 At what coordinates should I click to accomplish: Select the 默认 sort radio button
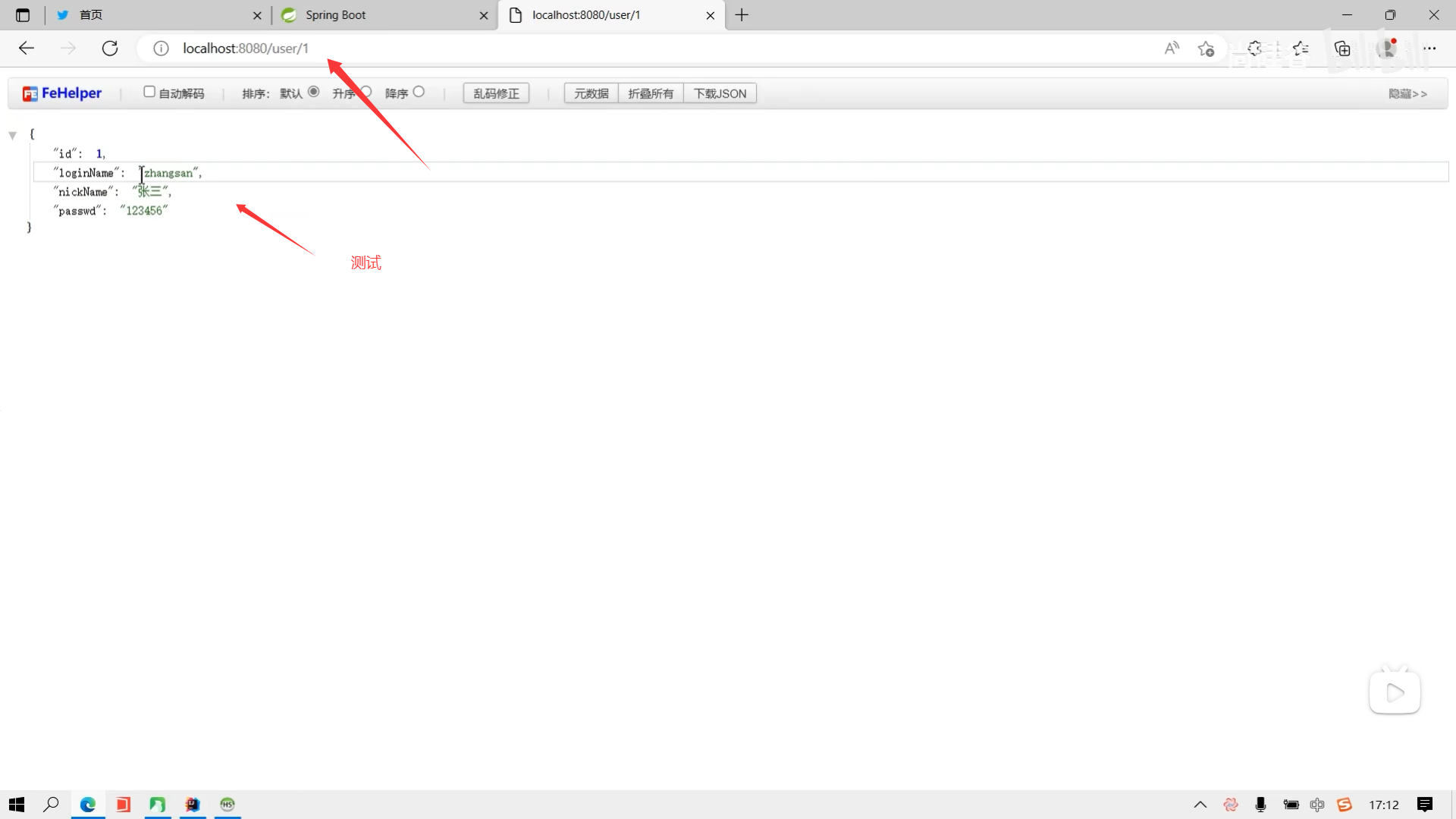[313, 92]
